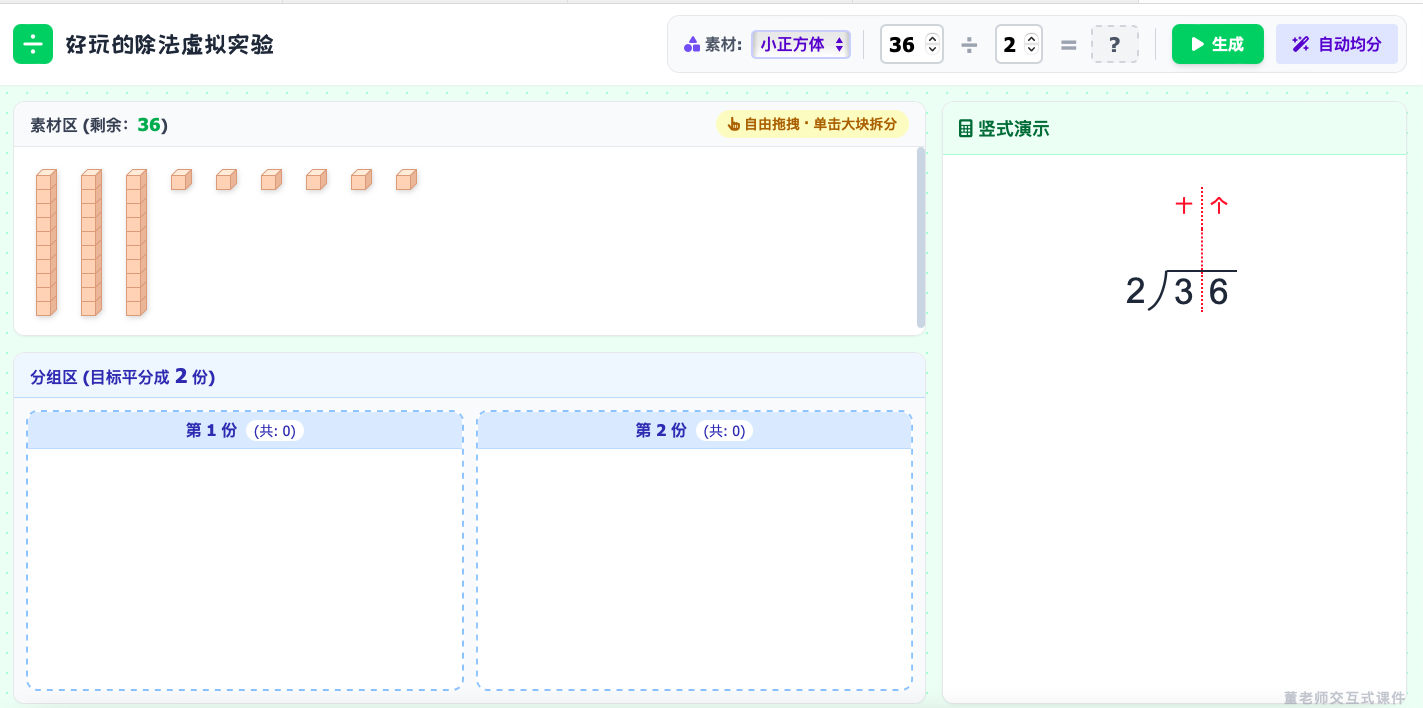
Task: Increase the dividend 36 with up arrow
Action: point(933,39)
